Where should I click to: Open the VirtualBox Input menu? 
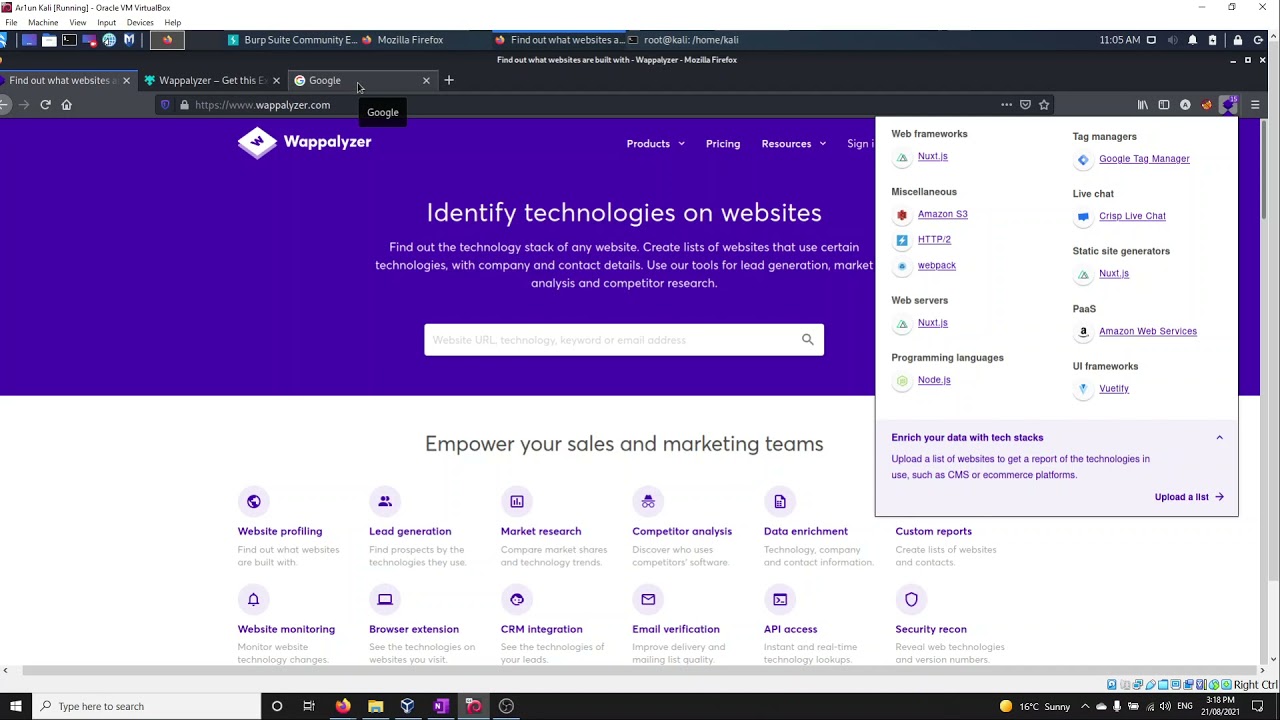click(106, 22)
